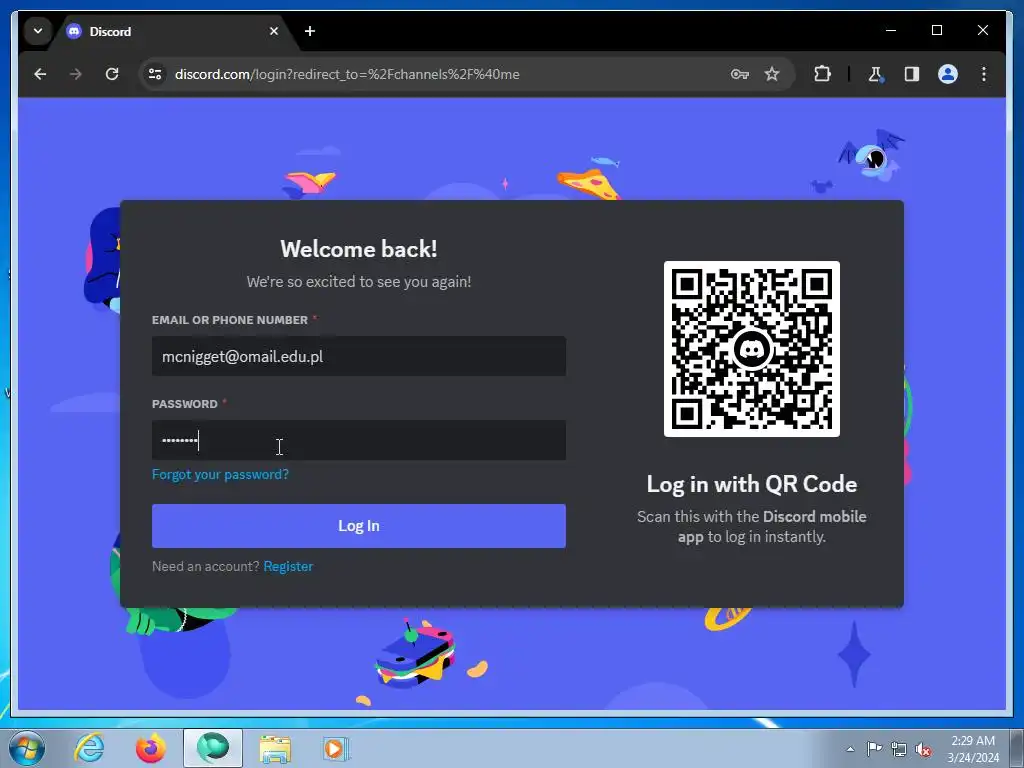Open Windows Explorer folder on taskbar
The height and width of the screenshot is (768, 1024).
(x=275, y=748)
